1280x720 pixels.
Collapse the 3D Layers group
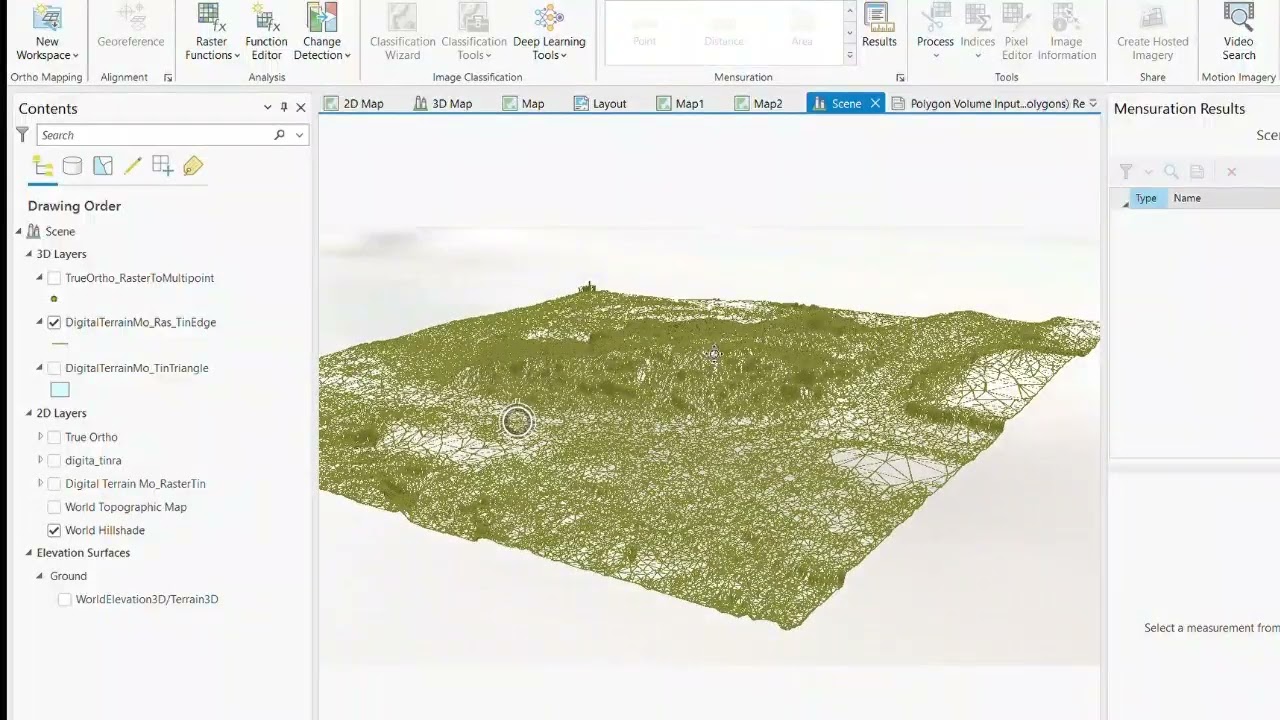[29, 254]
